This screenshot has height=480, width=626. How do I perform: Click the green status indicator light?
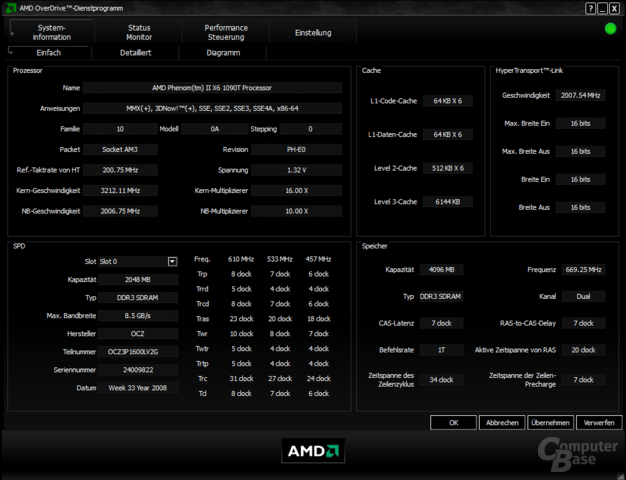point(610,29)
